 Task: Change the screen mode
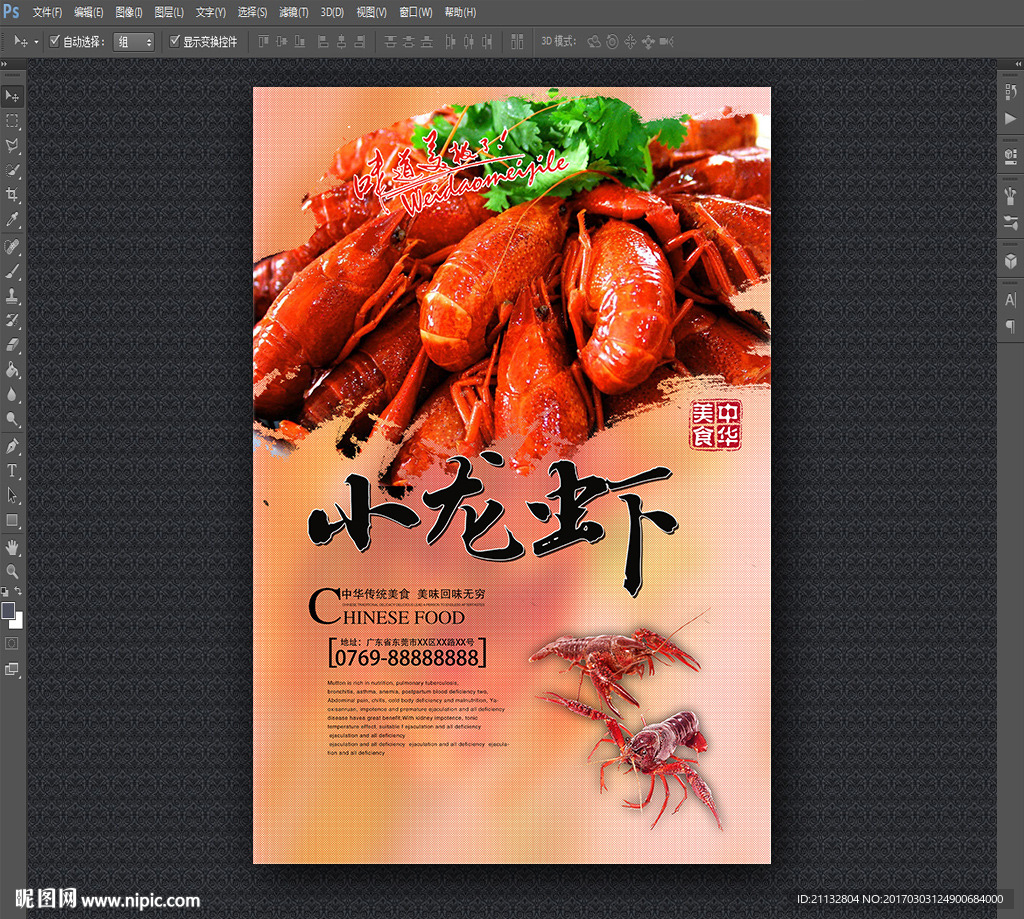click(x=12, y=669)
